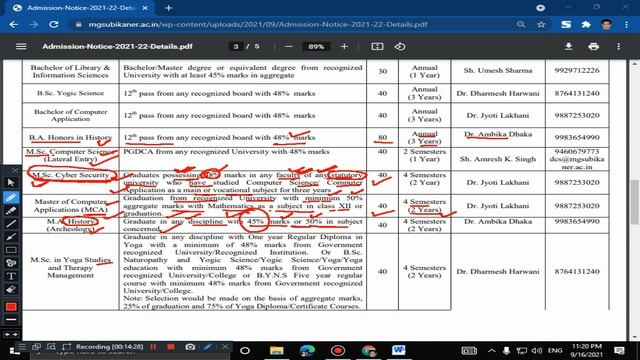Click the 89% zoom level field
Viewport: 640px width, 360px height.
(x=316, y=47)
